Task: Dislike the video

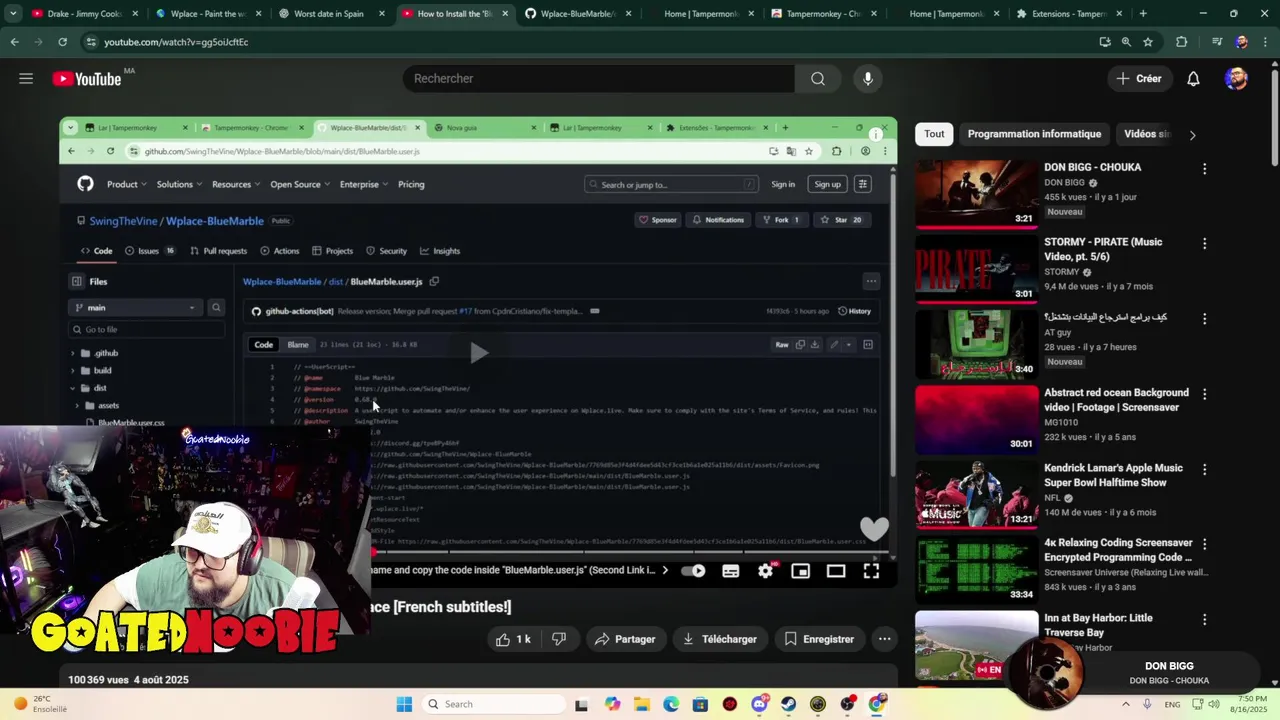Action: click(x=559, y=639)
